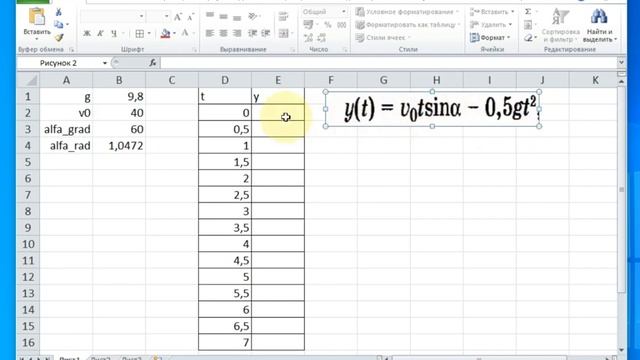
Task: Click Вставить in the Ячейки (Cells) group
Action: pos(492,12)
